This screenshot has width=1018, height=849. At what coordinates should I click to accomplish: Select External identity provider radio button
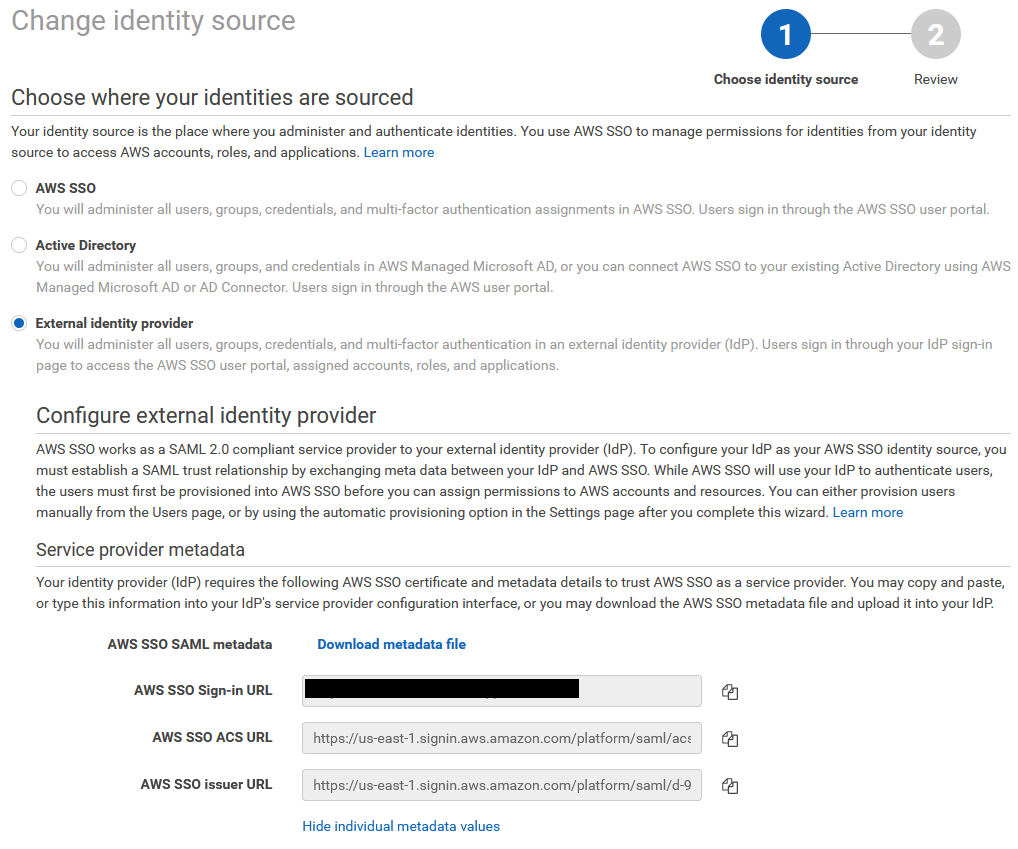point(19,323)
